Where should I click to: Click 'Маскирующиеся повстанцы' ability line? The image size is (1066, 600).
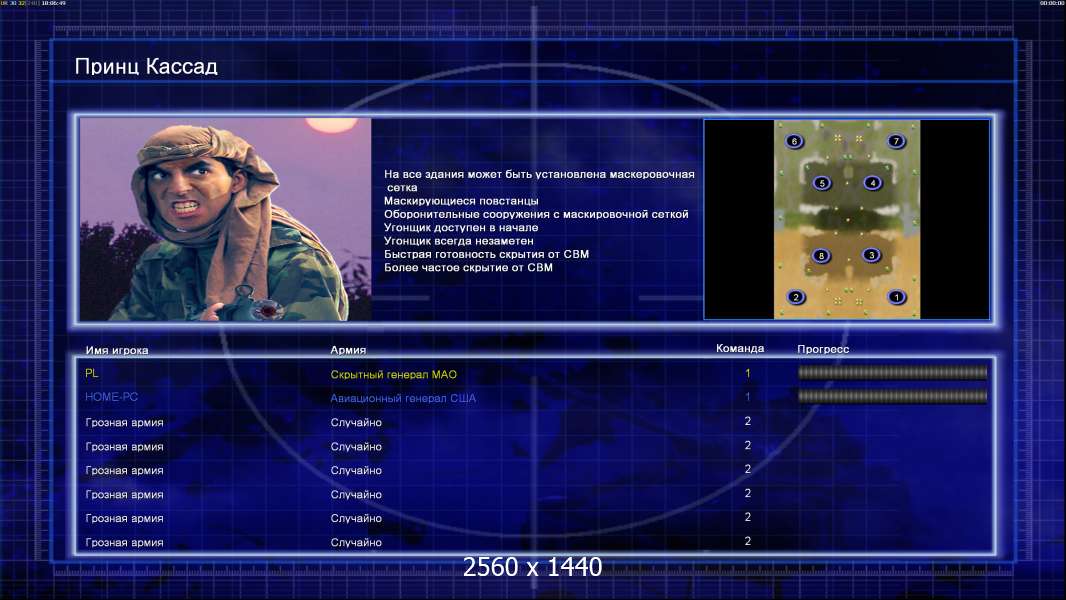tap(461, 201)
